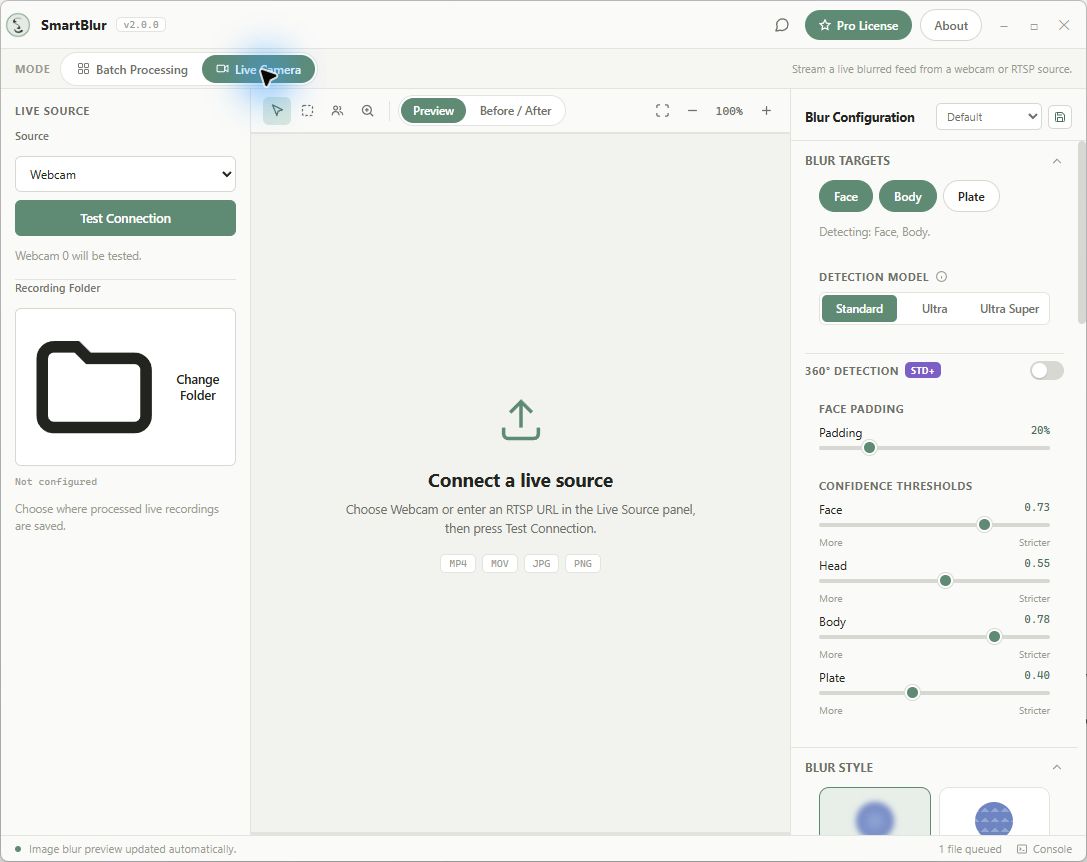
Task: Minimize the SmartBlur window
Action: [1003, 26]
